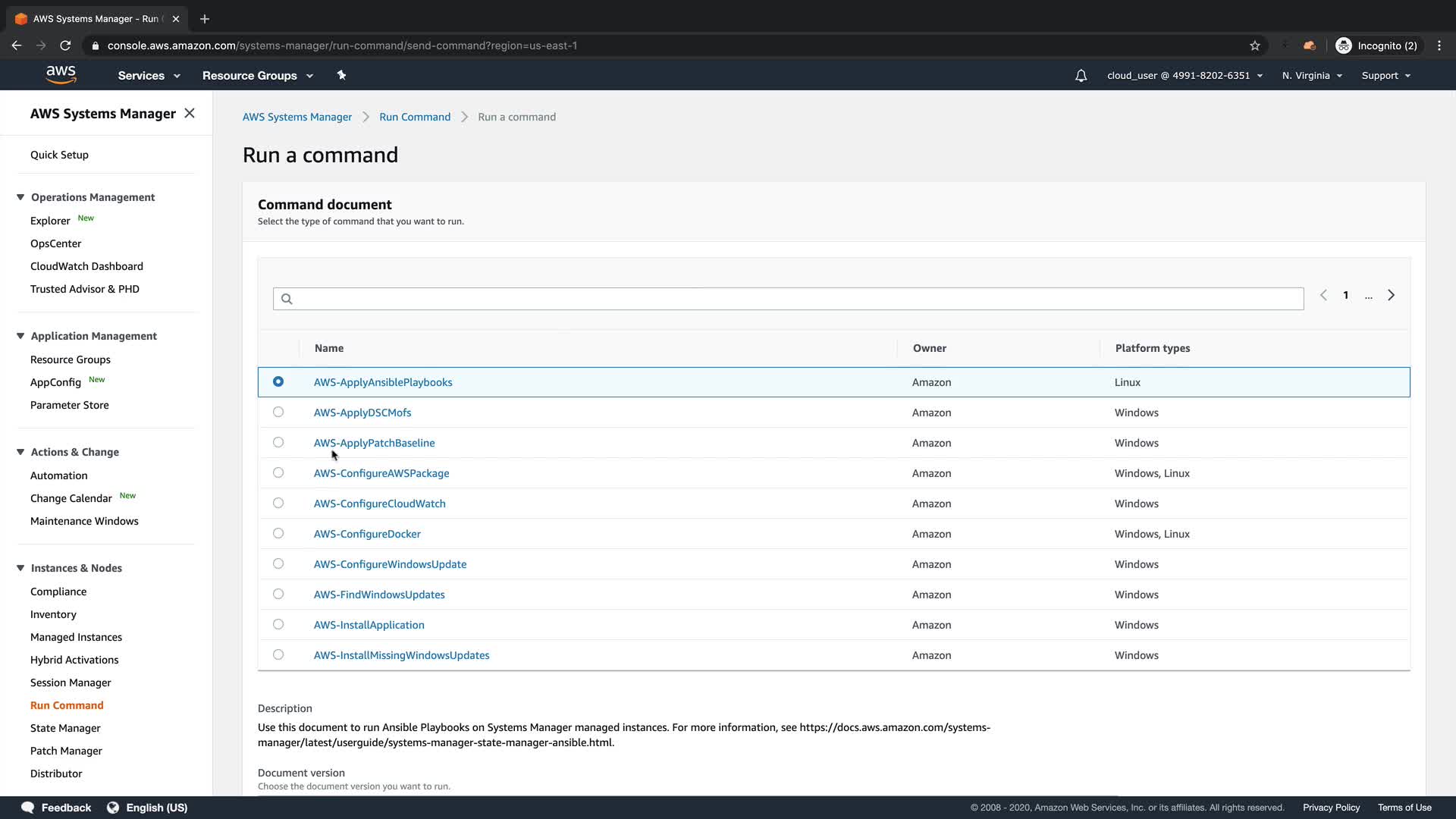The height and width of the screenshot is (819, 1456).
Task: Reload the page with refresh icon
Action: tap(65, 45)
